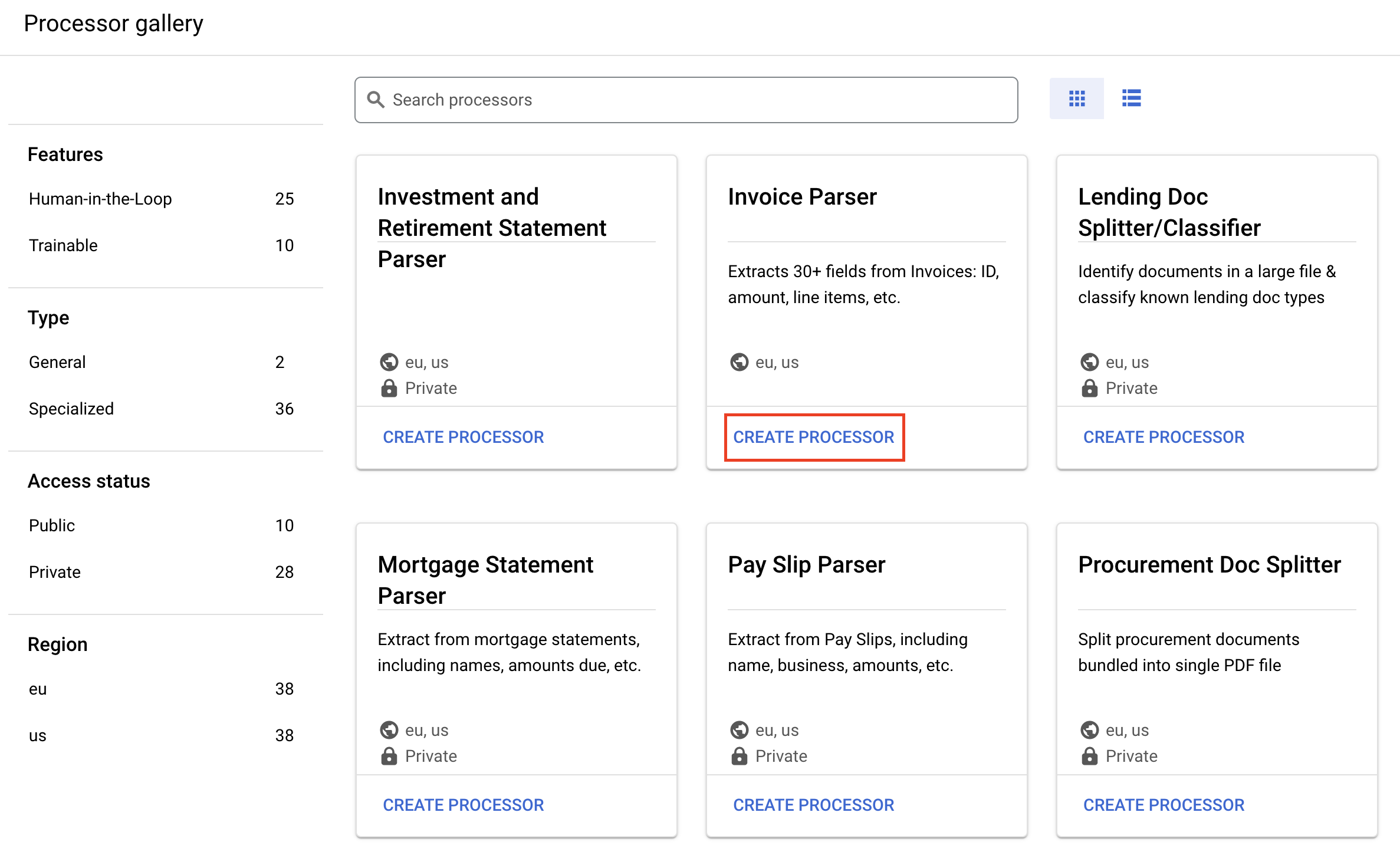Filter processors by Human-in-the-Loop feature
1400x855 pixels.
101,199
